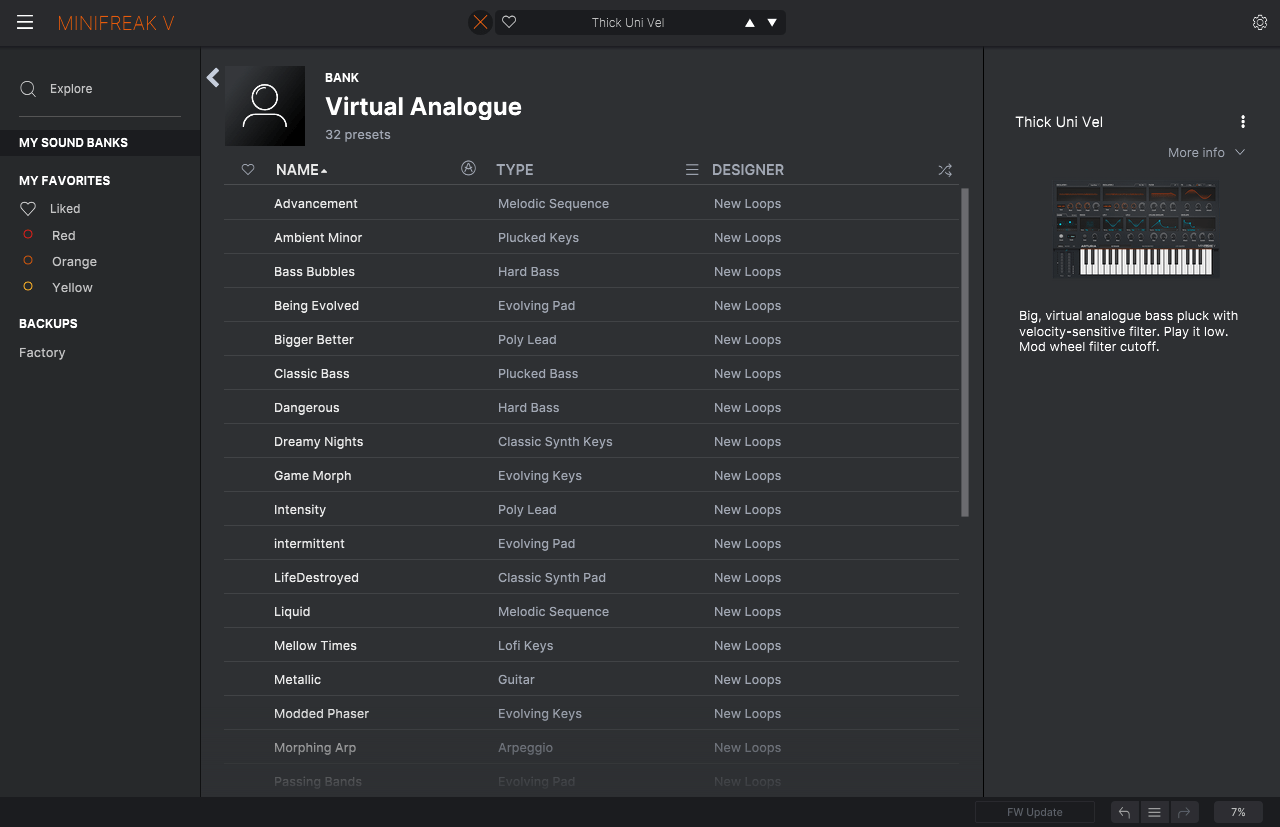The height and width of the screenshot is (827, 1280).
Task: Click the Arturia featured filter icon
Action: tap(468, 169)
